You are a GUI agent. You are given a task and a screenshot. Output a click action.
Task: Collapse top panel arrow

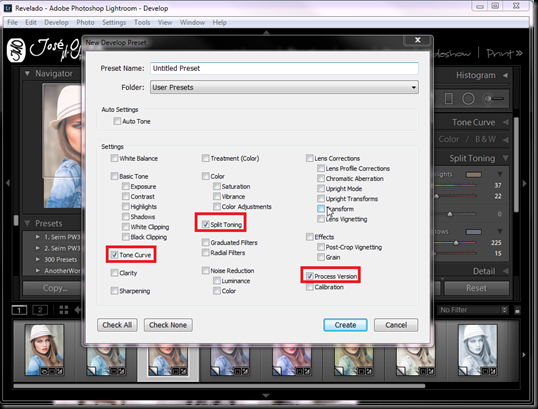coord(266,33)
